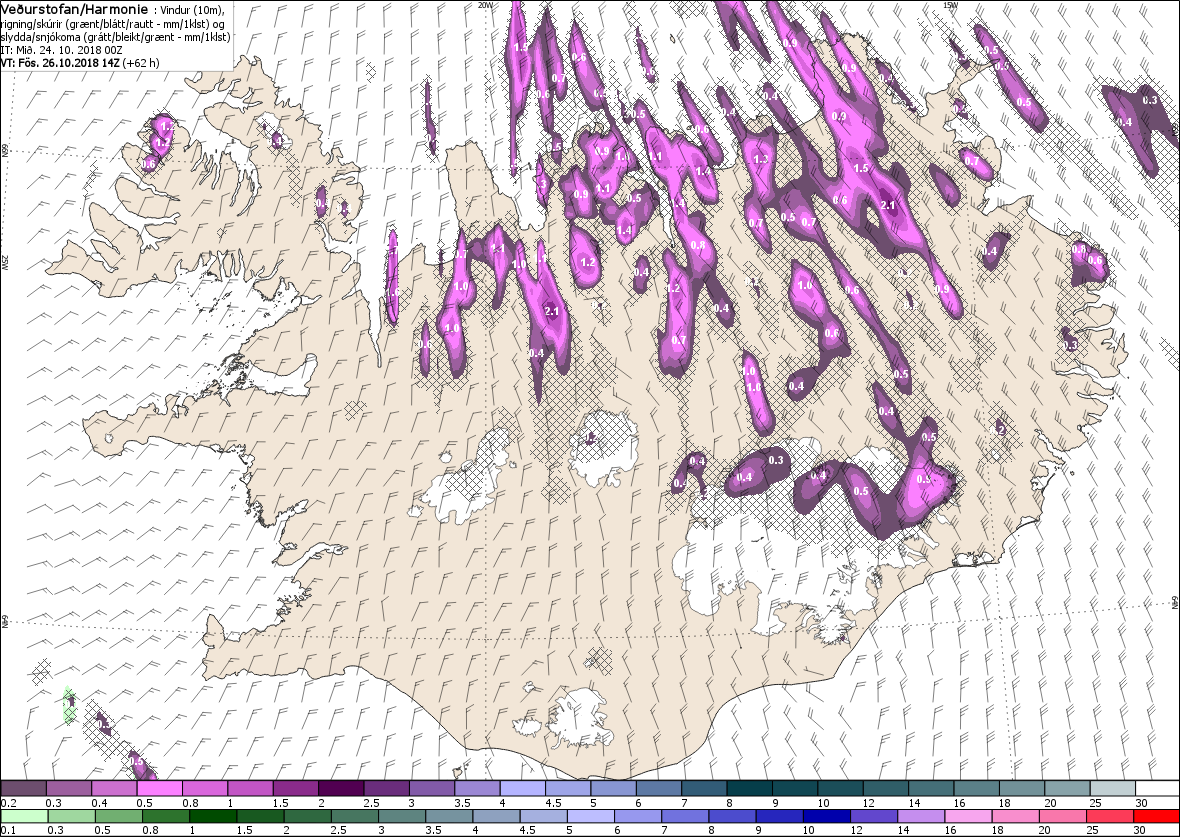Click the small green rain patch off southwest coast

click(x=69, y=705)
